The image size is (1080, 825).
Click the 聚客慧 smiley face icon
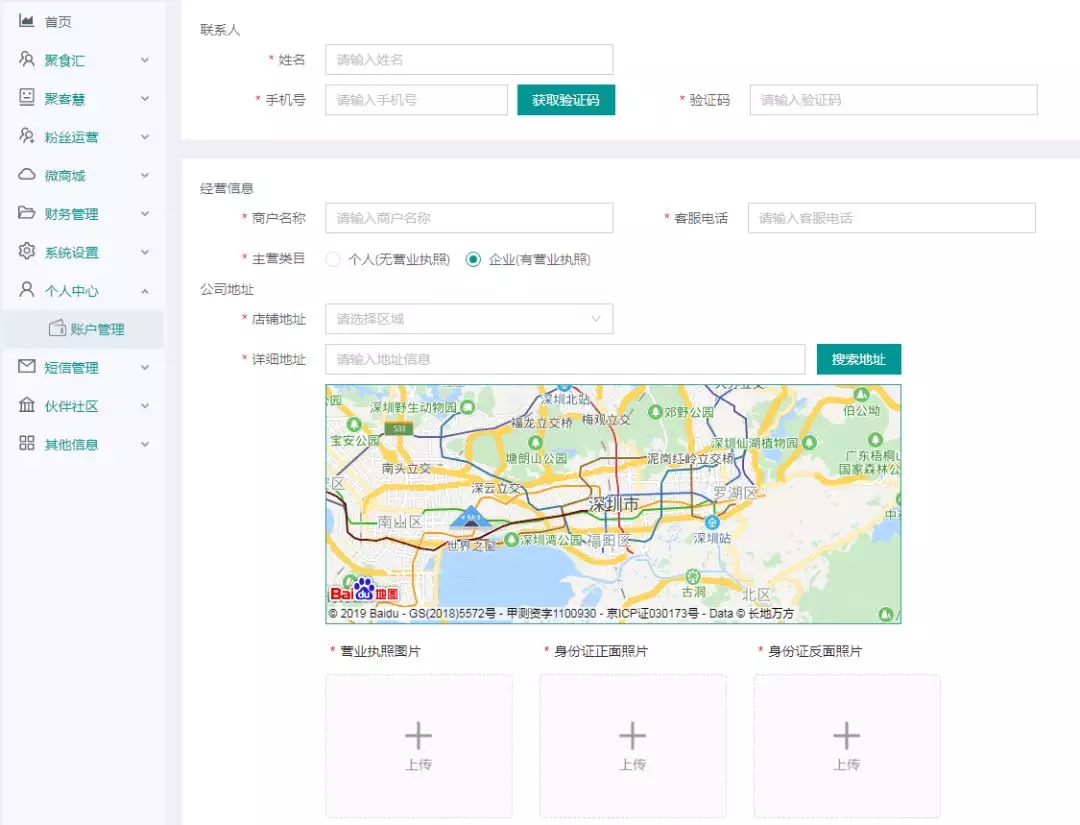[27, 98]
